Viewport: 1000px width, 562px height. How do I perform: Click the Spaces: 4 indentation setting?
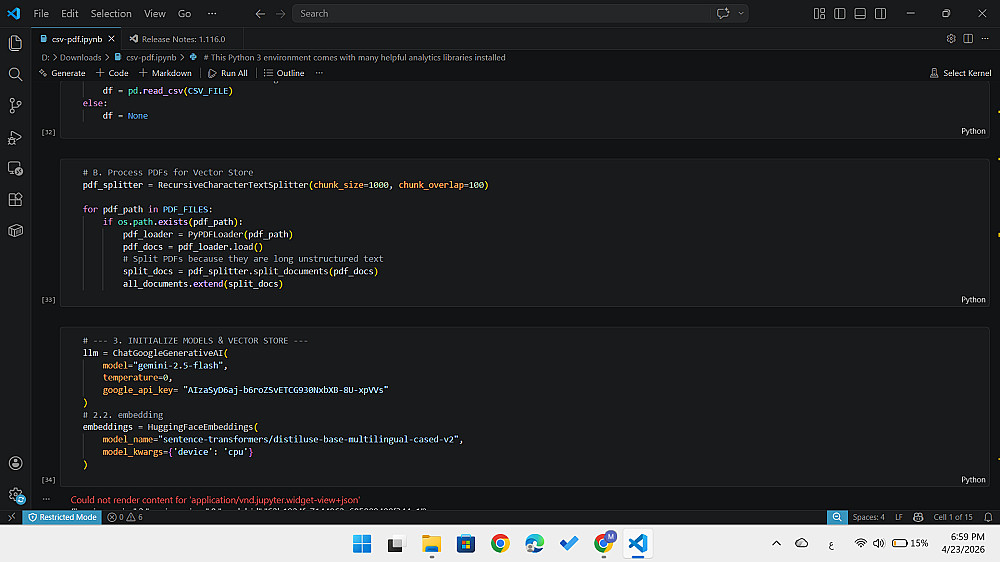tap(868, 517)
